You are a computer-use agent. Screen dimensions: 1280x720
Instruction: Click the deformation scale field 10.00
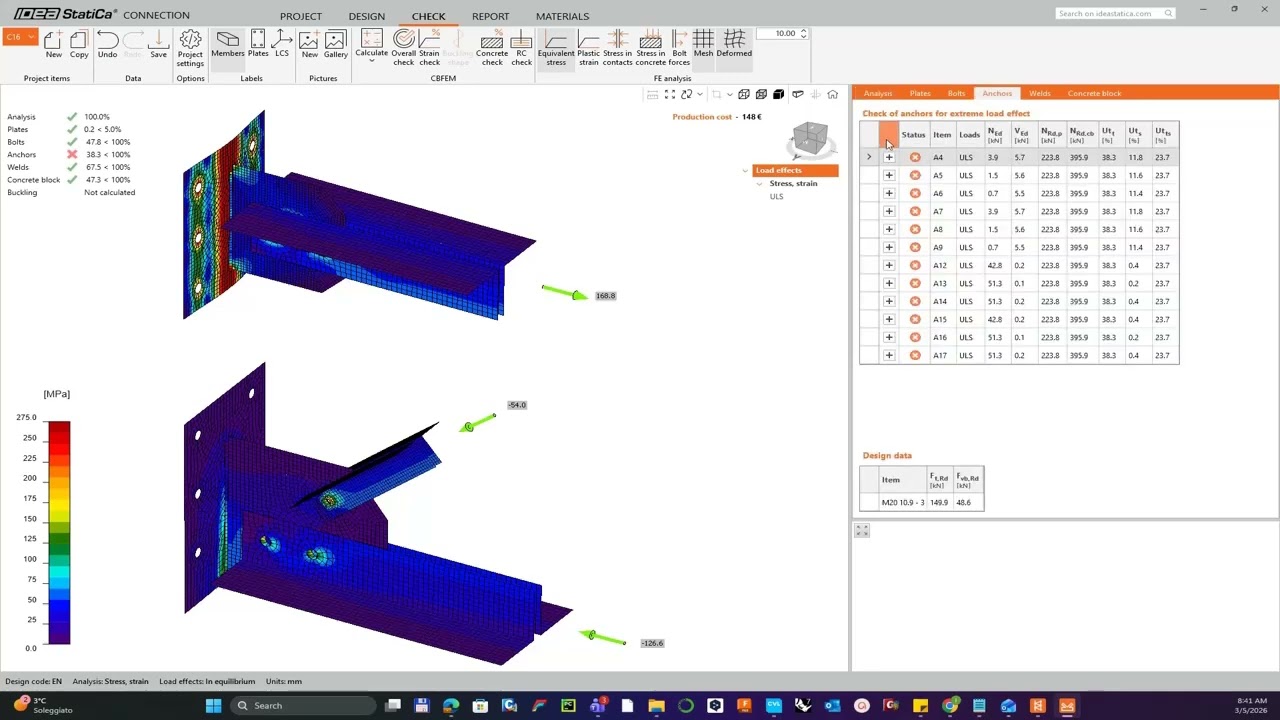778,34
